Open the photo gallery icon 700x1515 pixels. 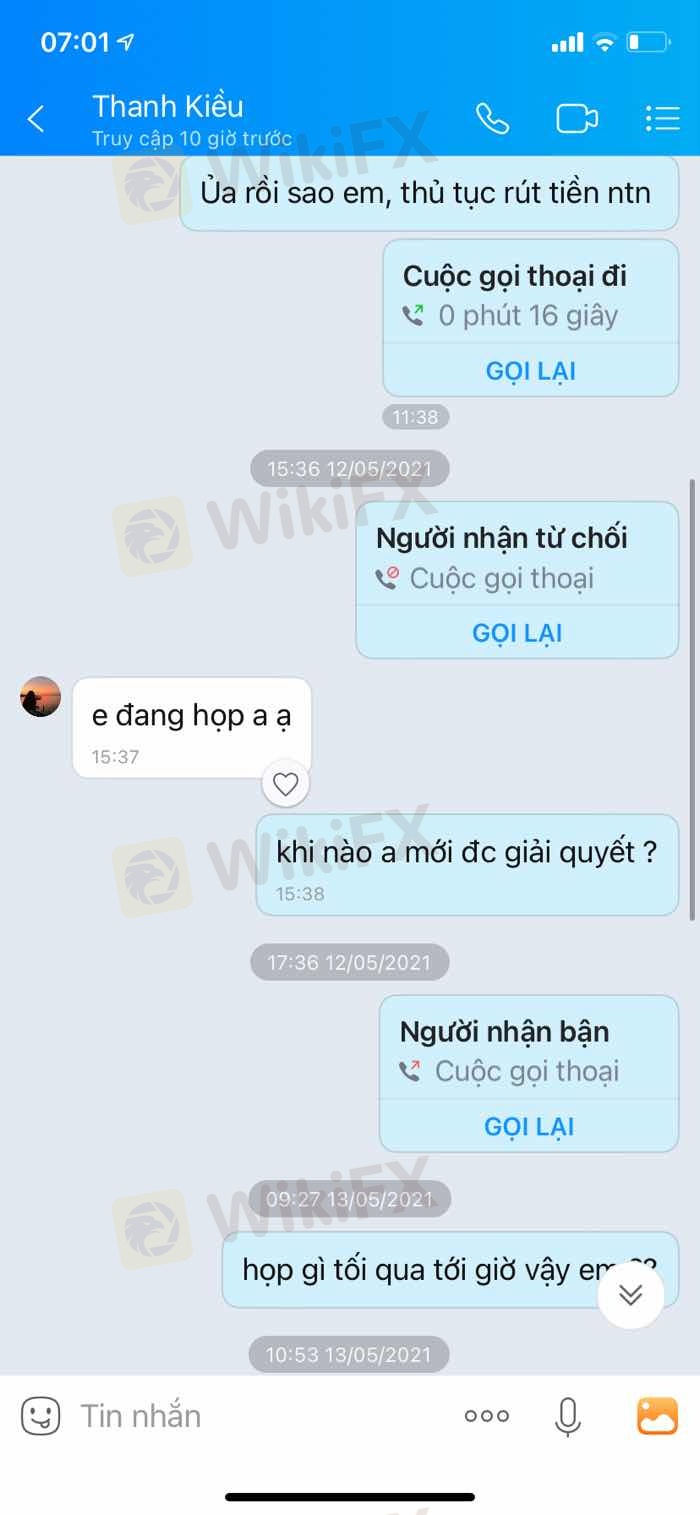(x=657, y=1416)
